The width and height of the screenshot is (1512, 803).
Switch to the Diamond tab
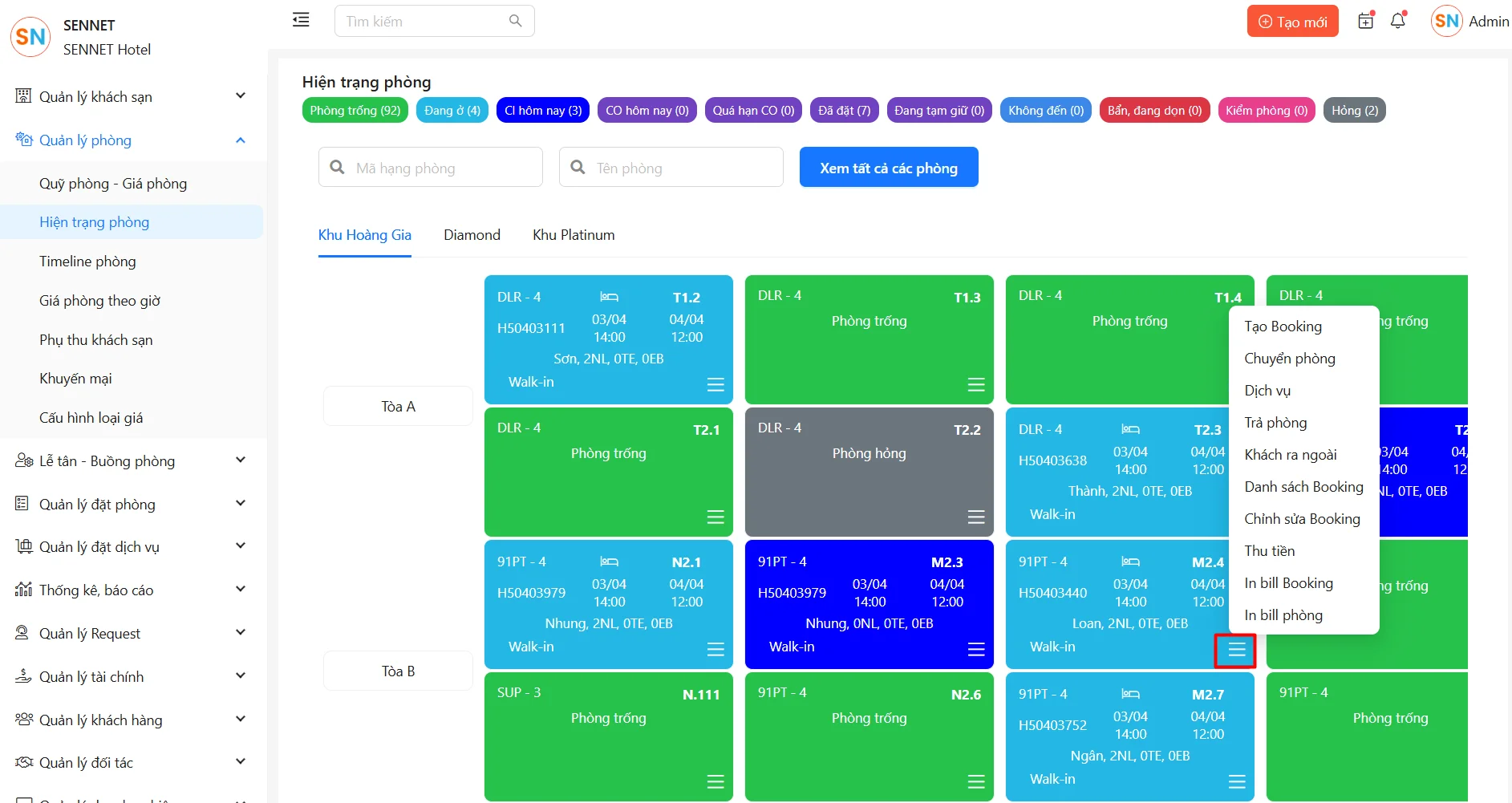tap(472, 235)
